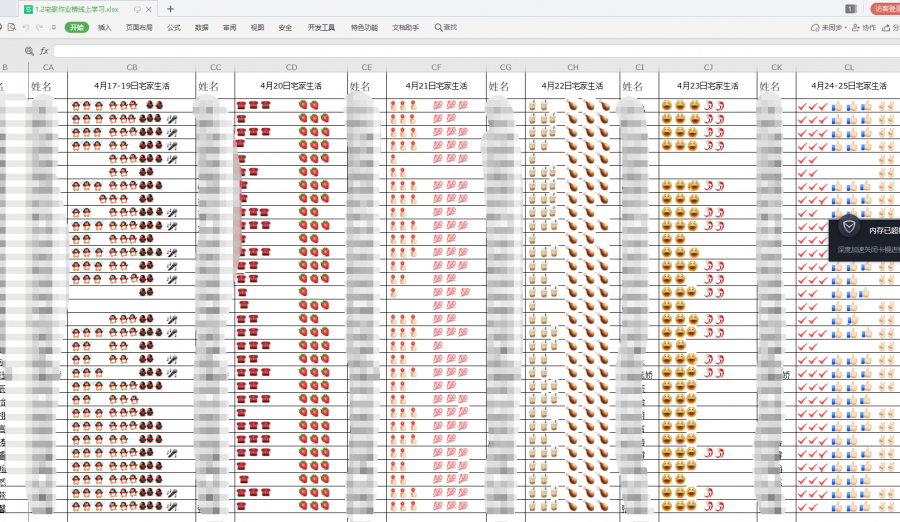Expand the quick access toolbar dropdown
The height and width of the screenshot is (522, 900).
click(53, 27)
